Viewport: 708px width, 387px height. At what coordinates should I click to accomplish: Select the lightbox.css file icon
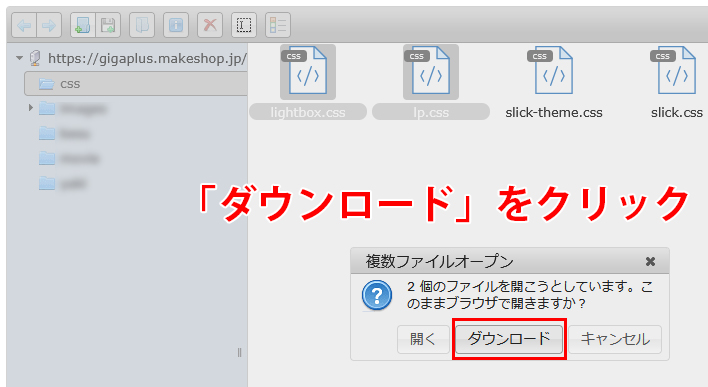pos(308,71)
